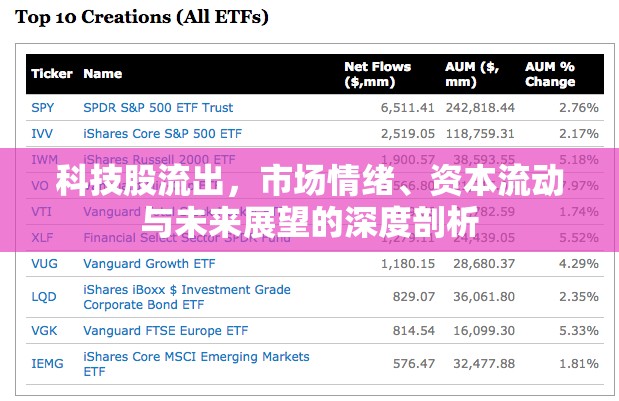
Task: Select the LQD ticker link
Action: [x=44, y=296]
